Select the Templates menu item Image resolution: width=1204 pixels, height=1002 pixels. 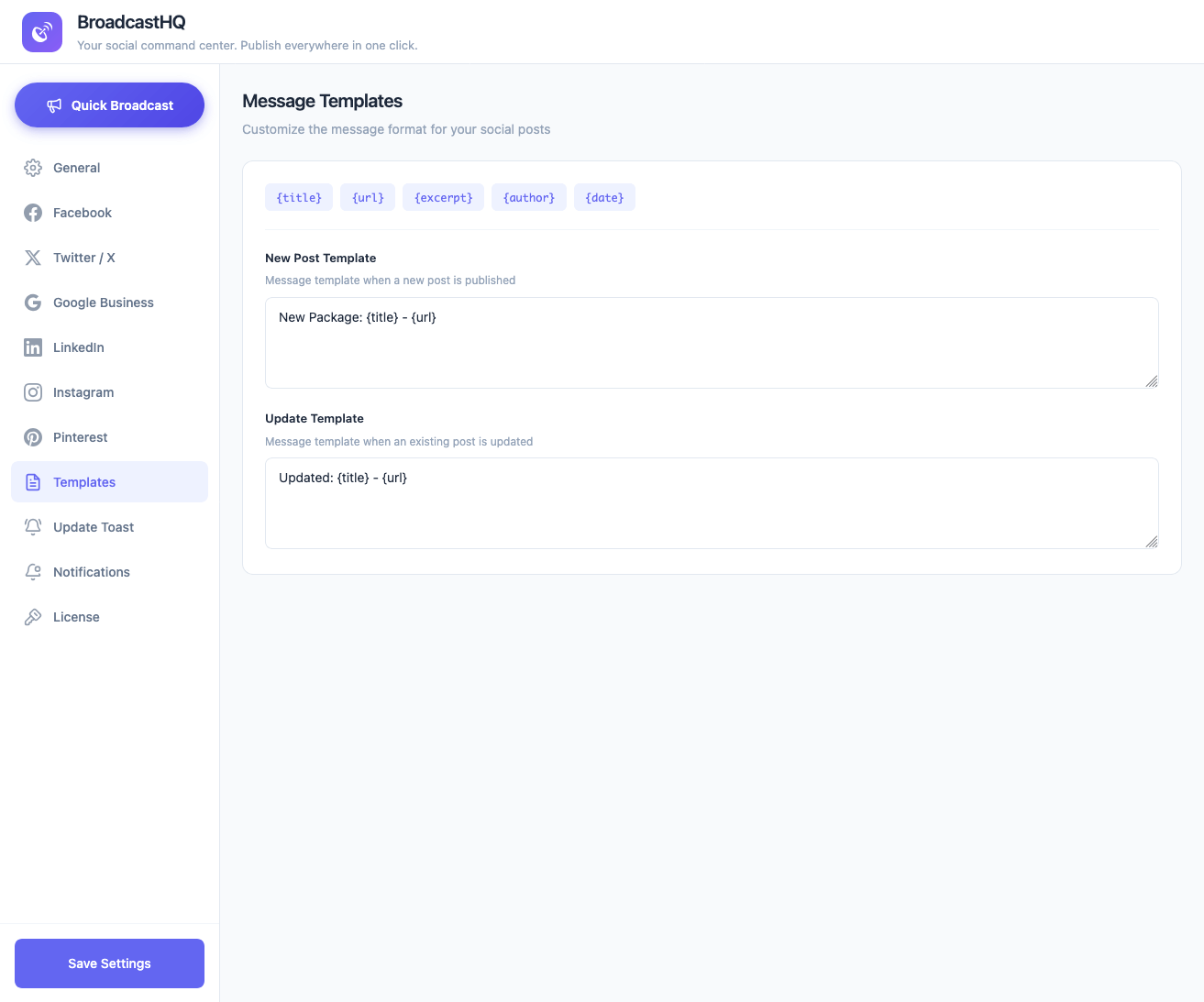click(x=84, y=482)
